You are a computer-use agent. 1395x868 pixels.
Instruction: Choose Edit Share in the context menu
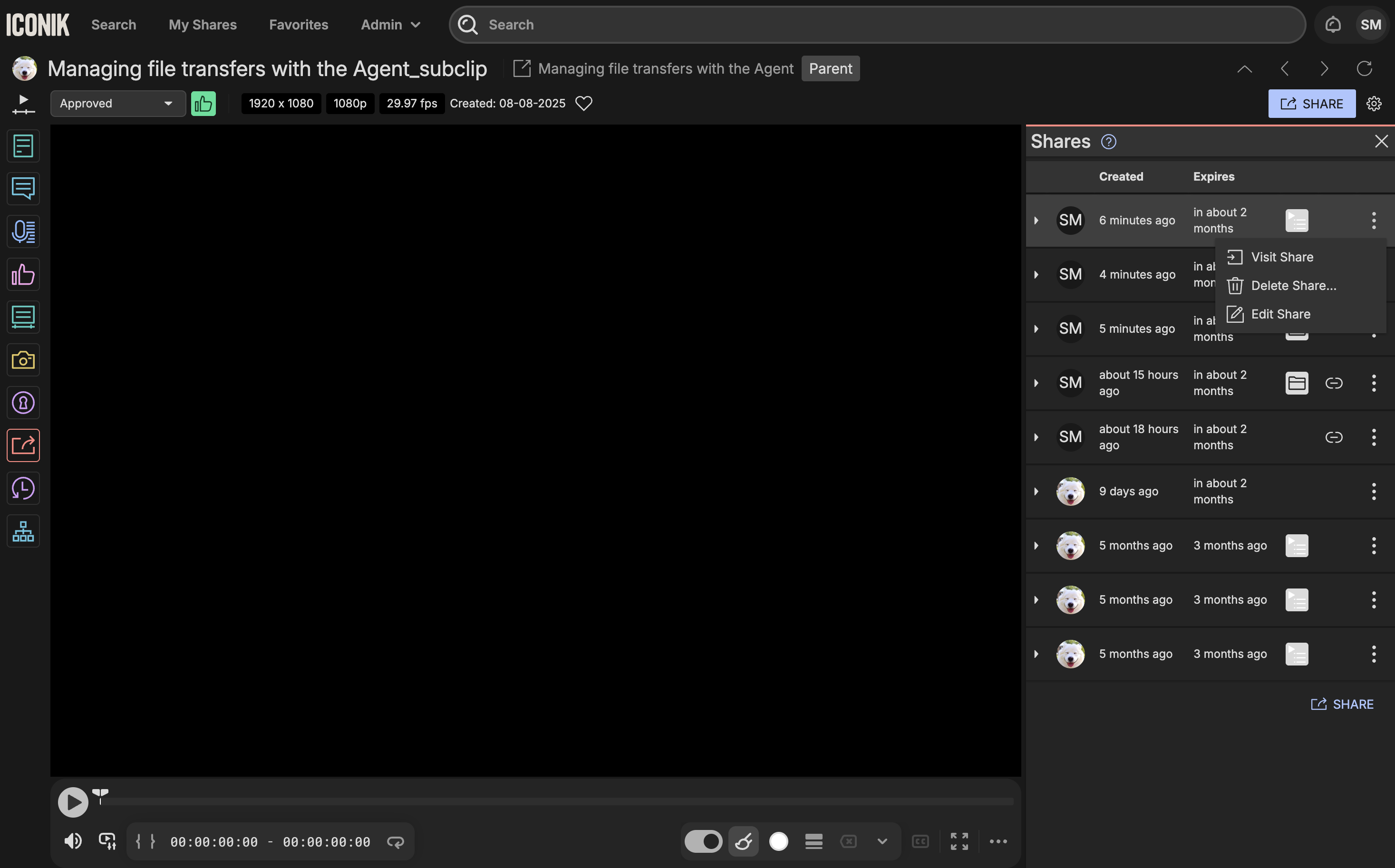1280,314
